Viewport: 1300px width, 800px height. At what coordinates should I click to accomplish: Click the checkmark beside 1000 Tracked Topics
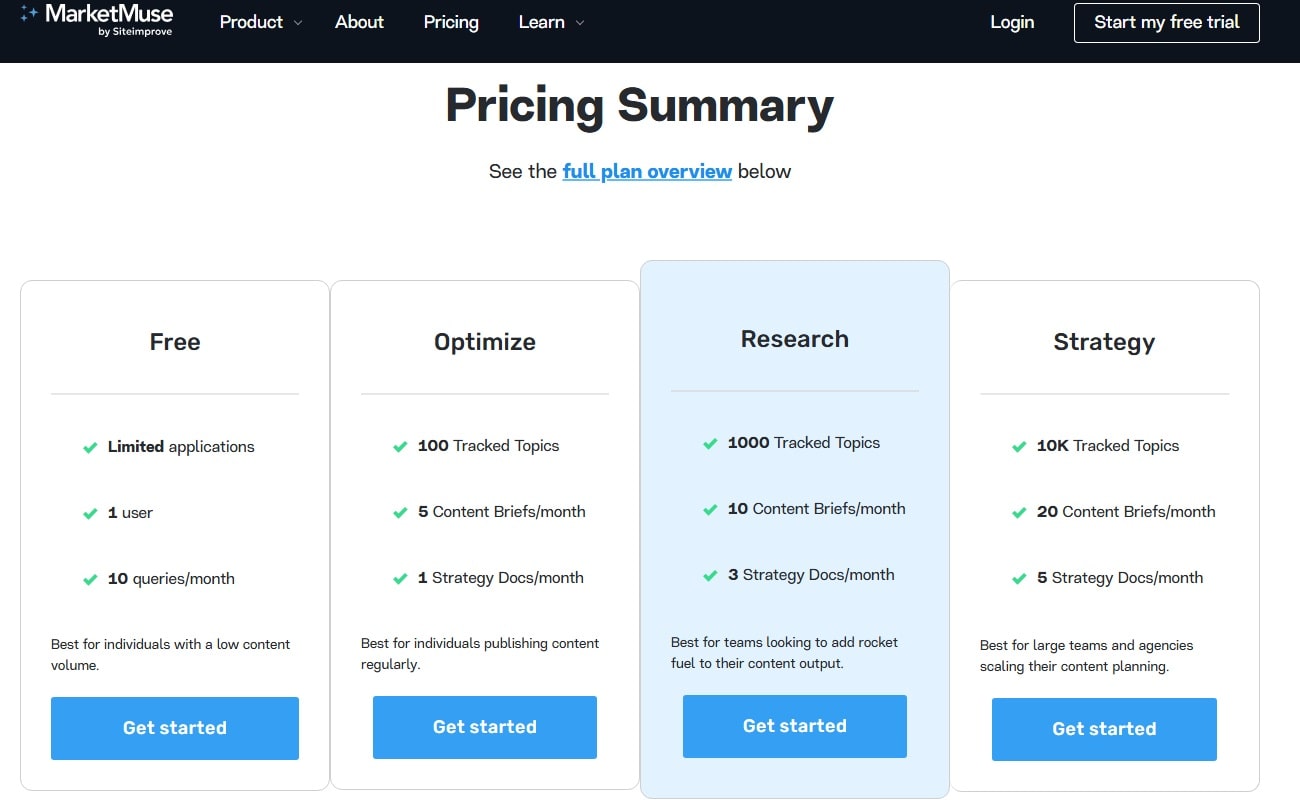[x=711, y=442]
